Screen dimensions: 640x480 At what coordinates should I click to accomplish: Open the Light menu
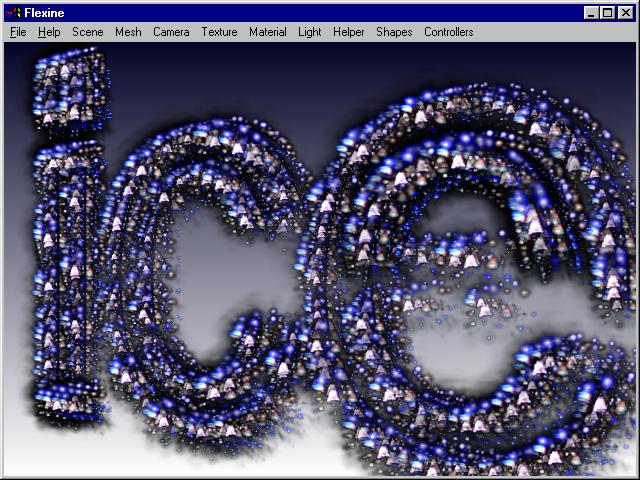click(x=309, y=32)
